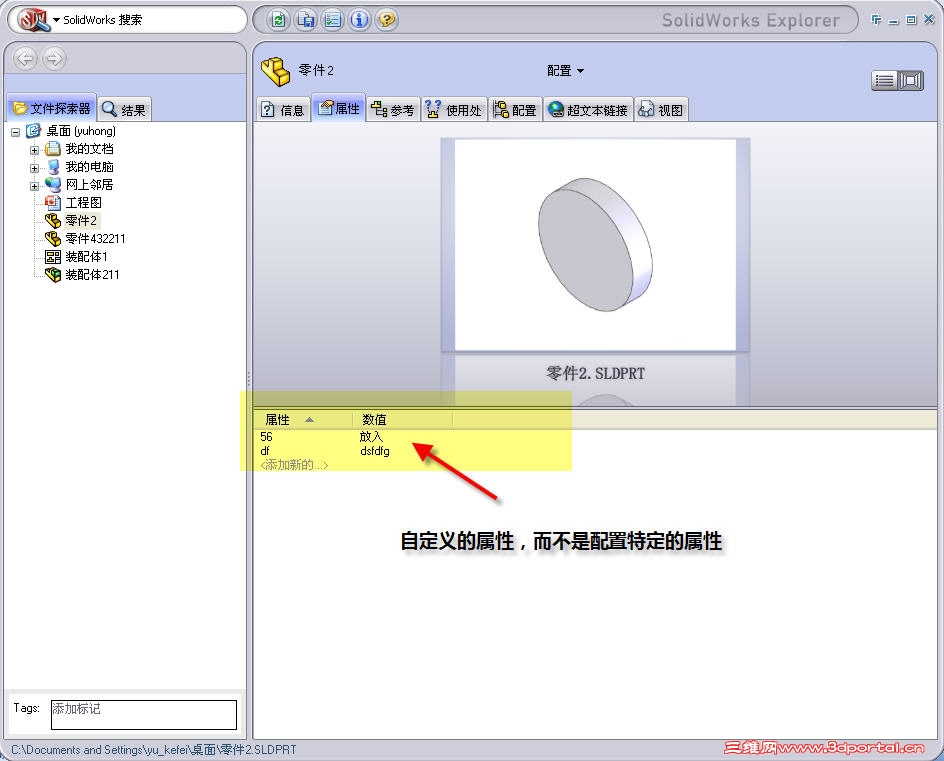
Task: Click the options list toolbar icon
Action: pyautogui.click(x=332, y=20)
